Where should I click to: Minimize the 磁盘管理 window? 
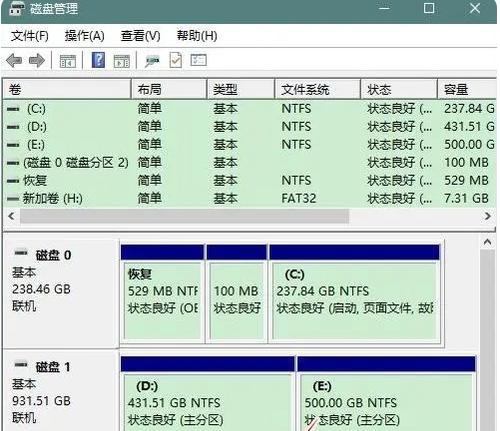(x=384, y=8)
